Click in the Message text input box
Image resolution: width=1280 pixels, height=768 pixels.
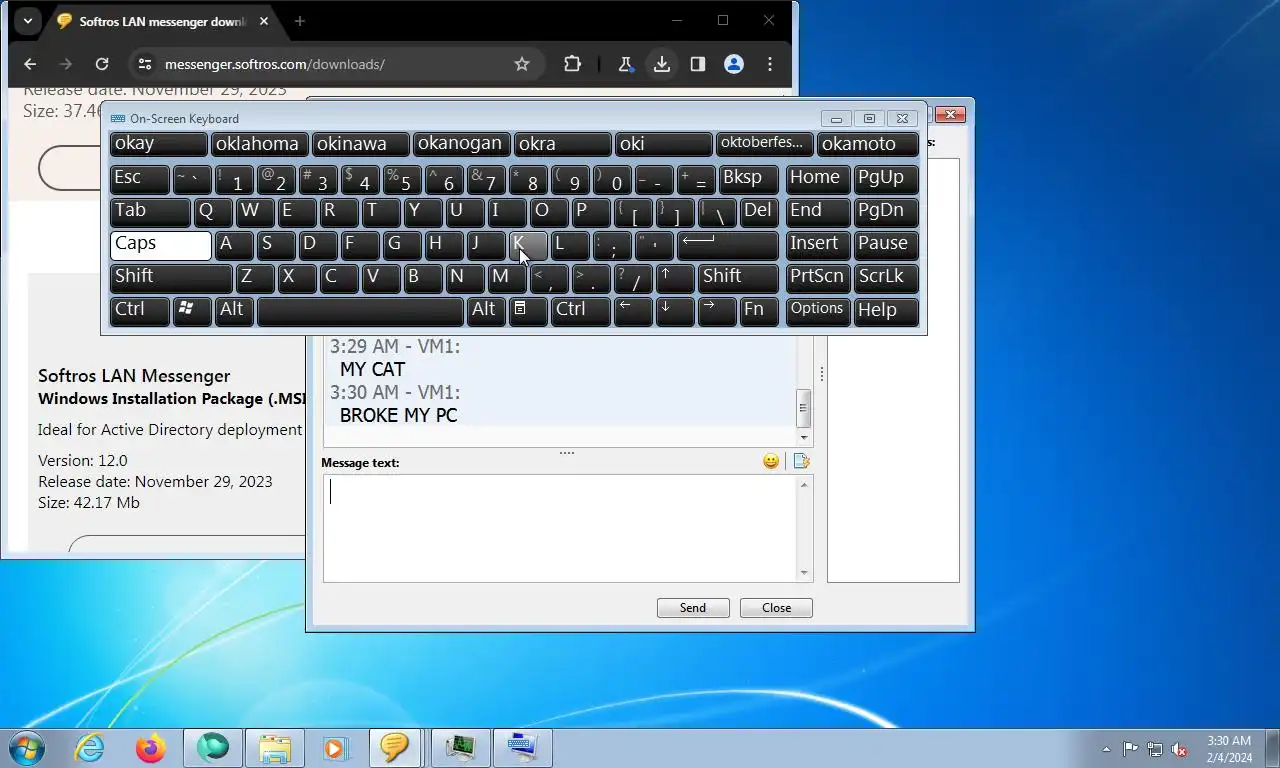point(560,528)
